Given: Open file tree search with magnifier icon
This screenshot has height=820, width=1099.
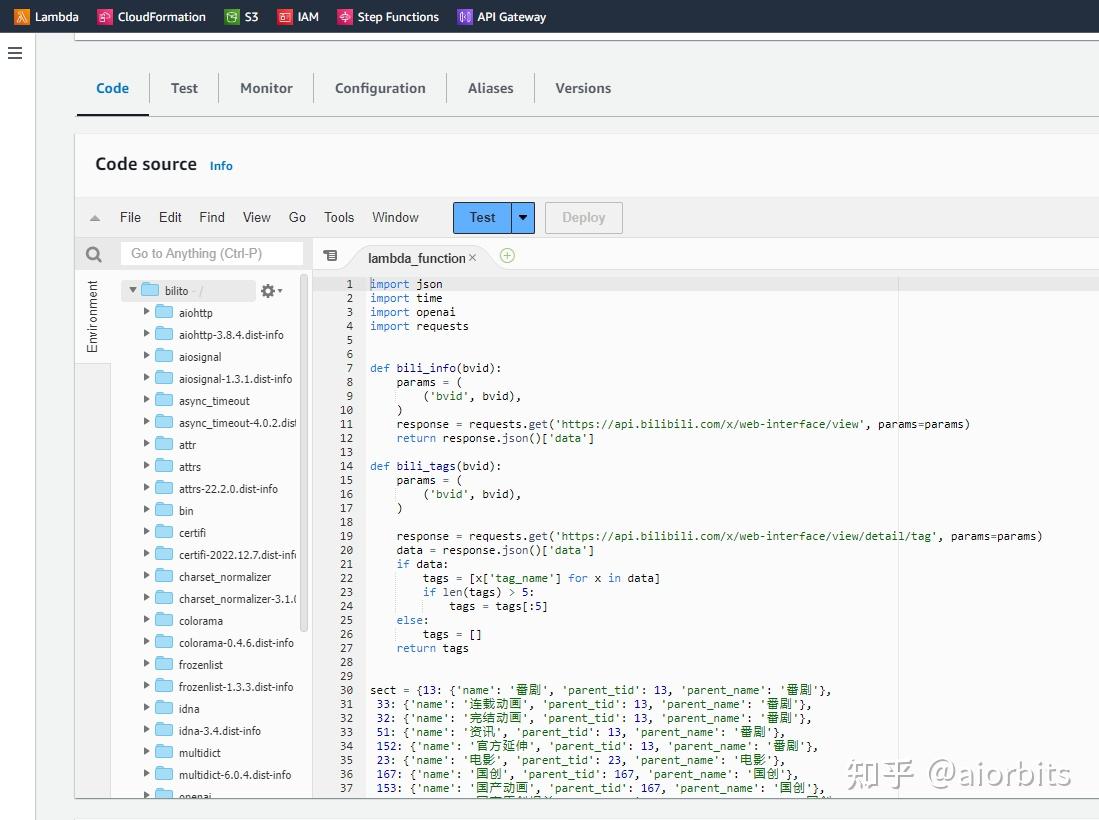Looking at the screenshot, I should click(93, 254).
